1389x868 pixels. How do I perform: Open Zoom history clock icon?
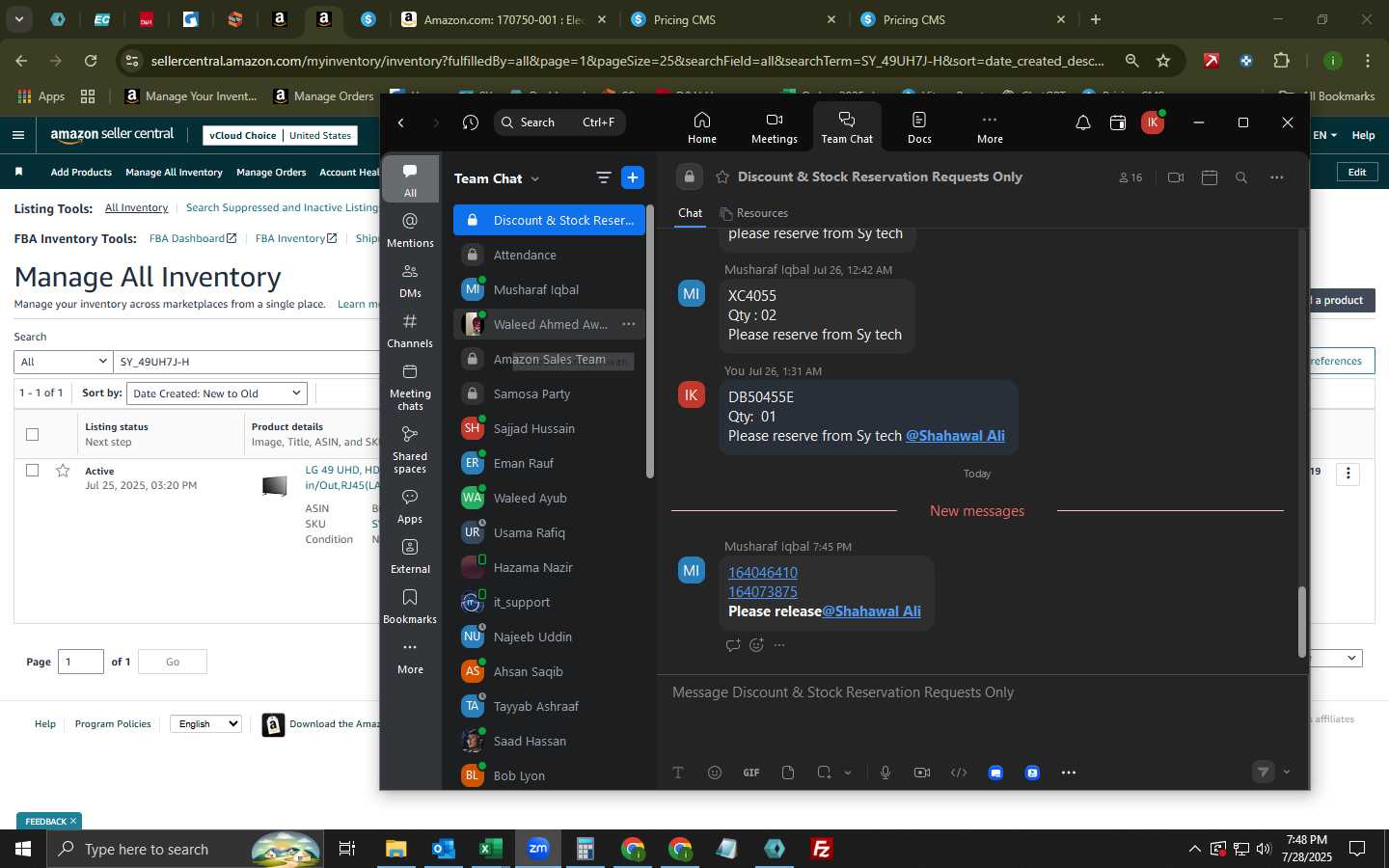[470, 122]
